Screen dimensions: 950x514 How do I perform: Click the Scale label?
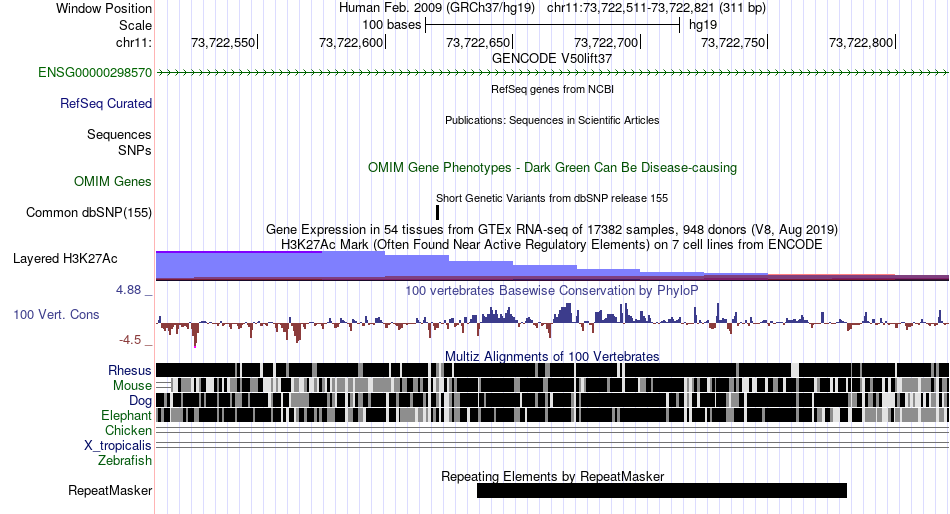tap(135, 25)
